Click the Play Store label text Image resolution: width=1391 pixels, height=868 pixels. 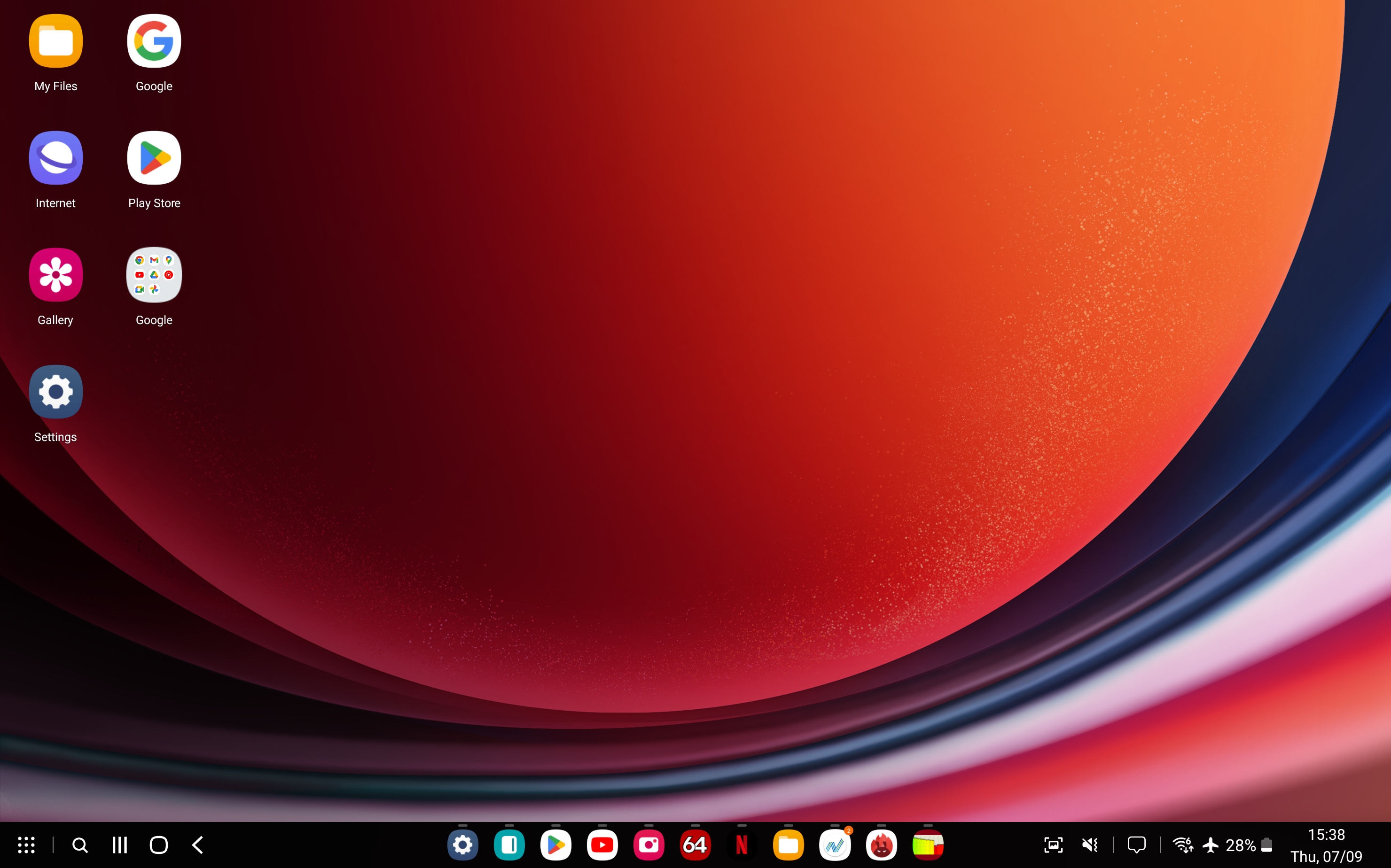(x=154, y=203)
